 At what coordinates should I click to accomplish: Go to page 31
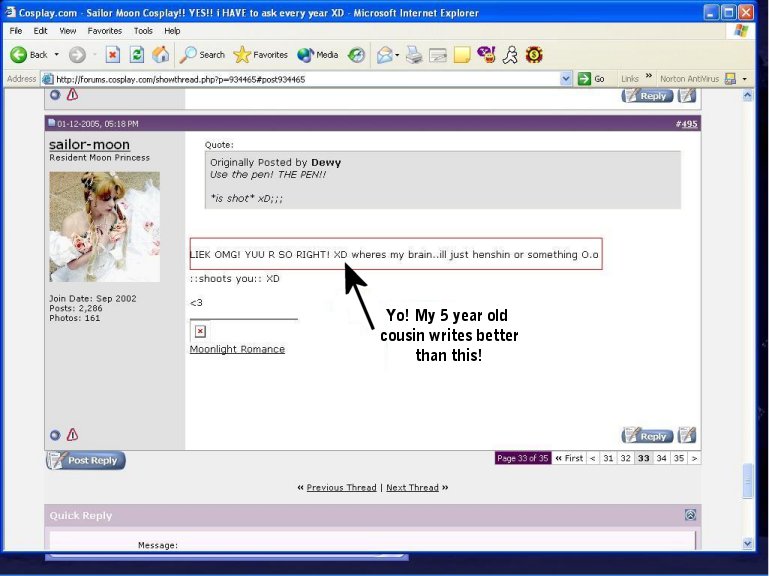tap(608, 458)
